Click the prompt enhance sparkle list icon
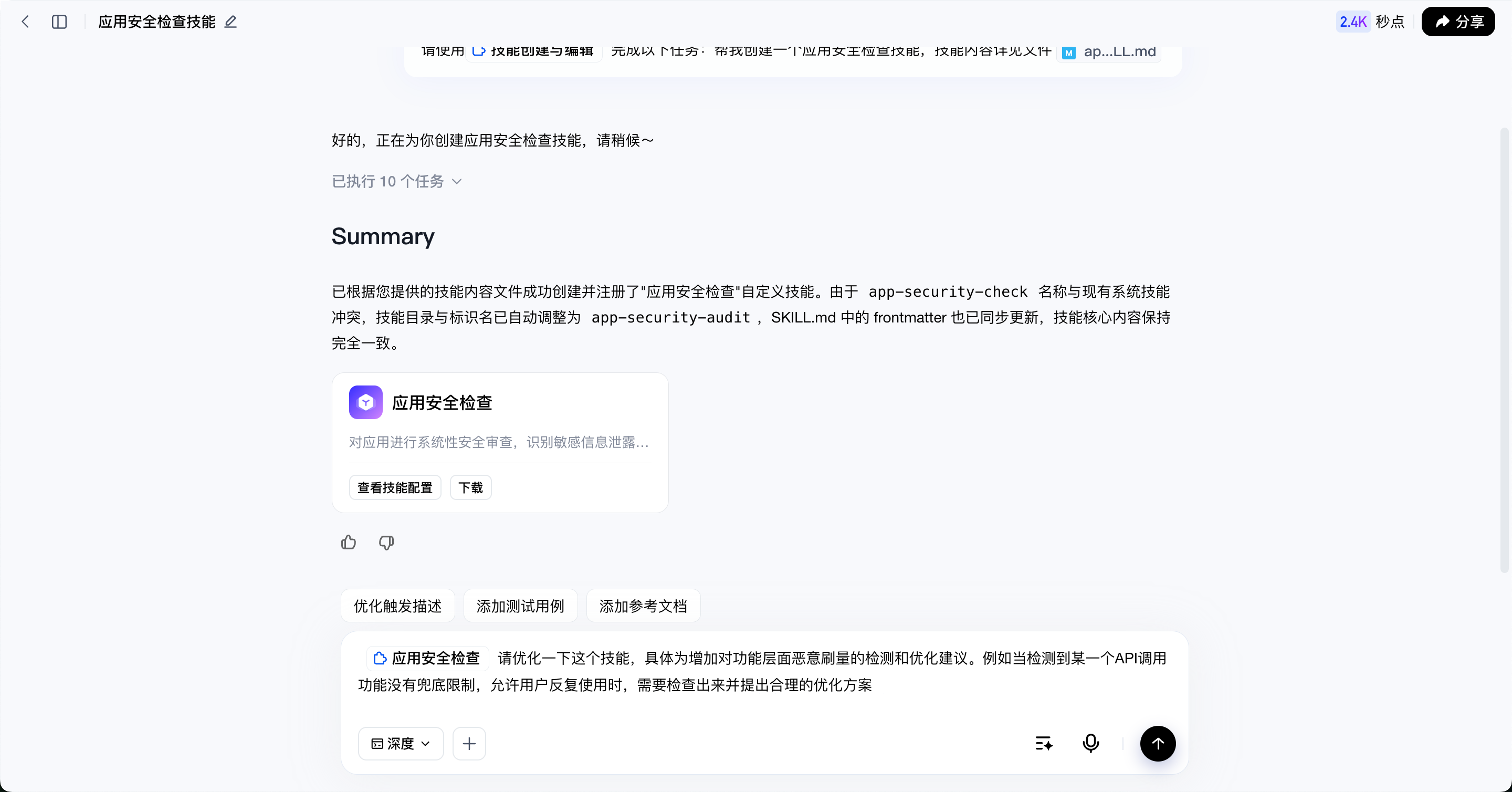The width and height of the screenshot is (1512, 792). click(1044, 744)
